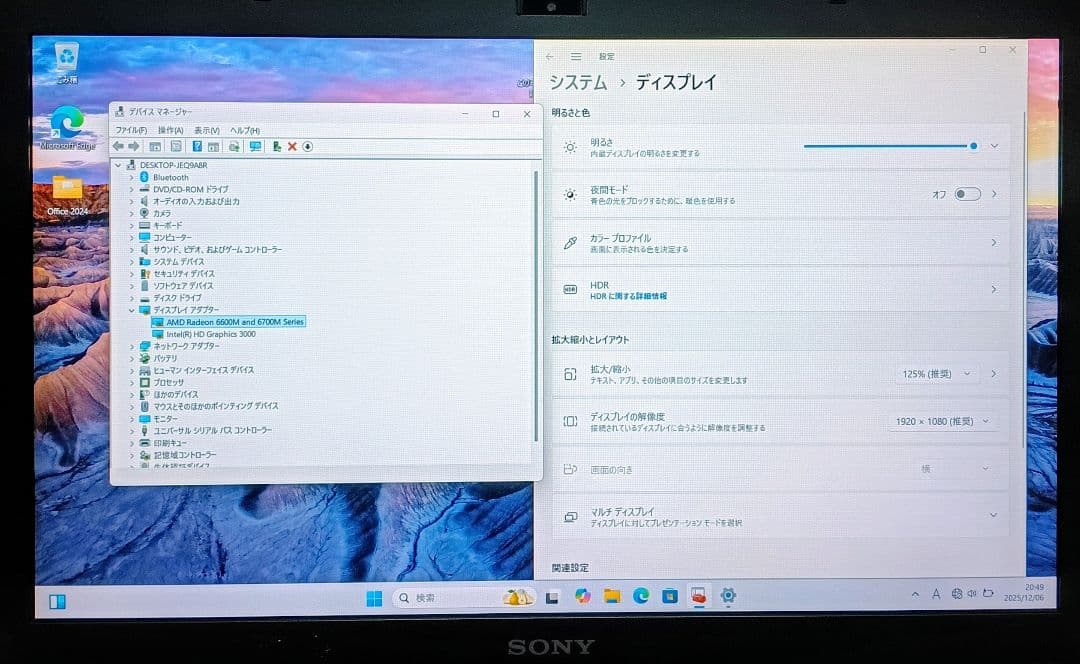Open the Help question-mark toolbar icon
This screenshot has height=664, width=1080.
[197, 147]
